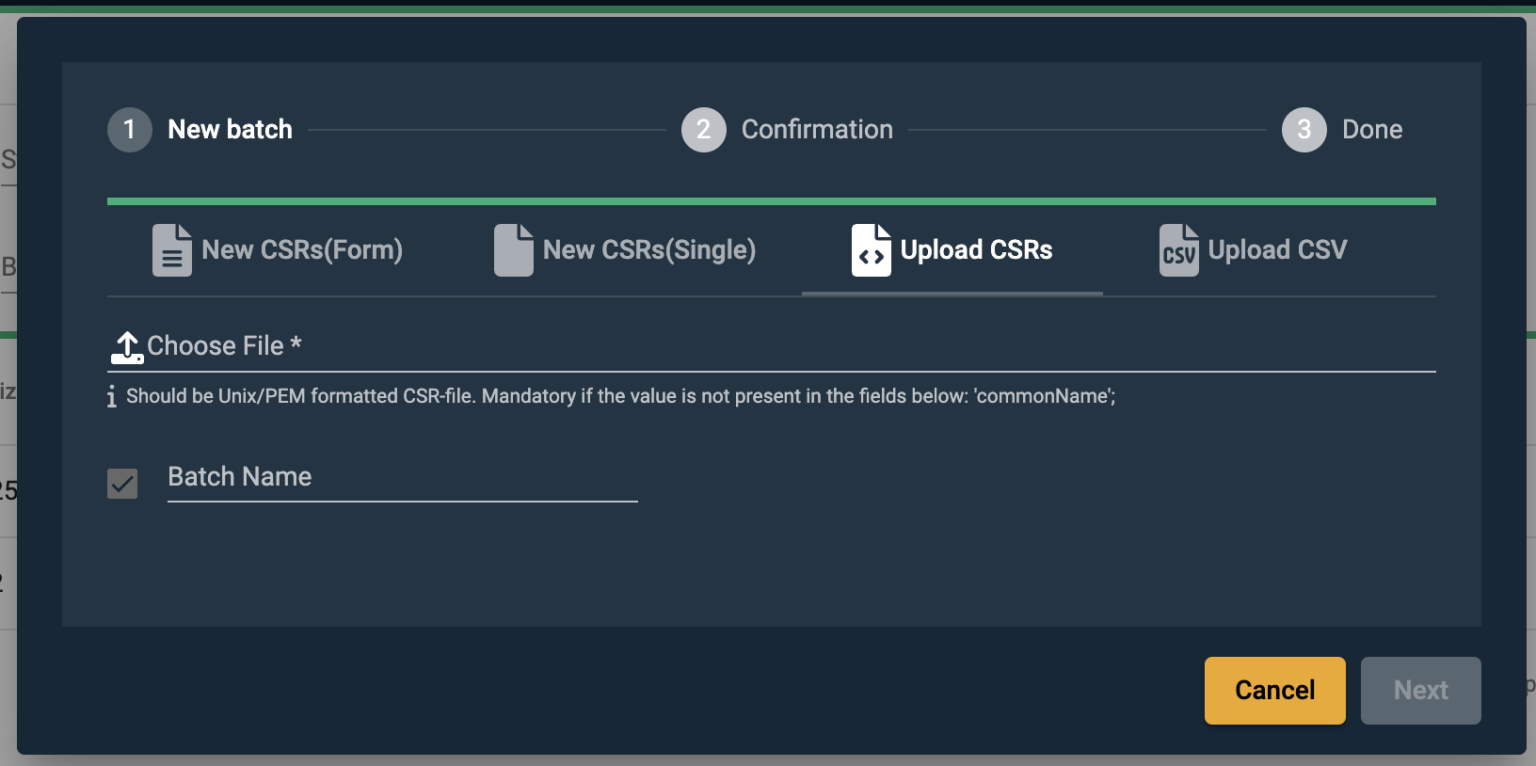Switch to the New CSRs(Form) tab
The width and height of the screenshot is (1536, 766).
277,250
